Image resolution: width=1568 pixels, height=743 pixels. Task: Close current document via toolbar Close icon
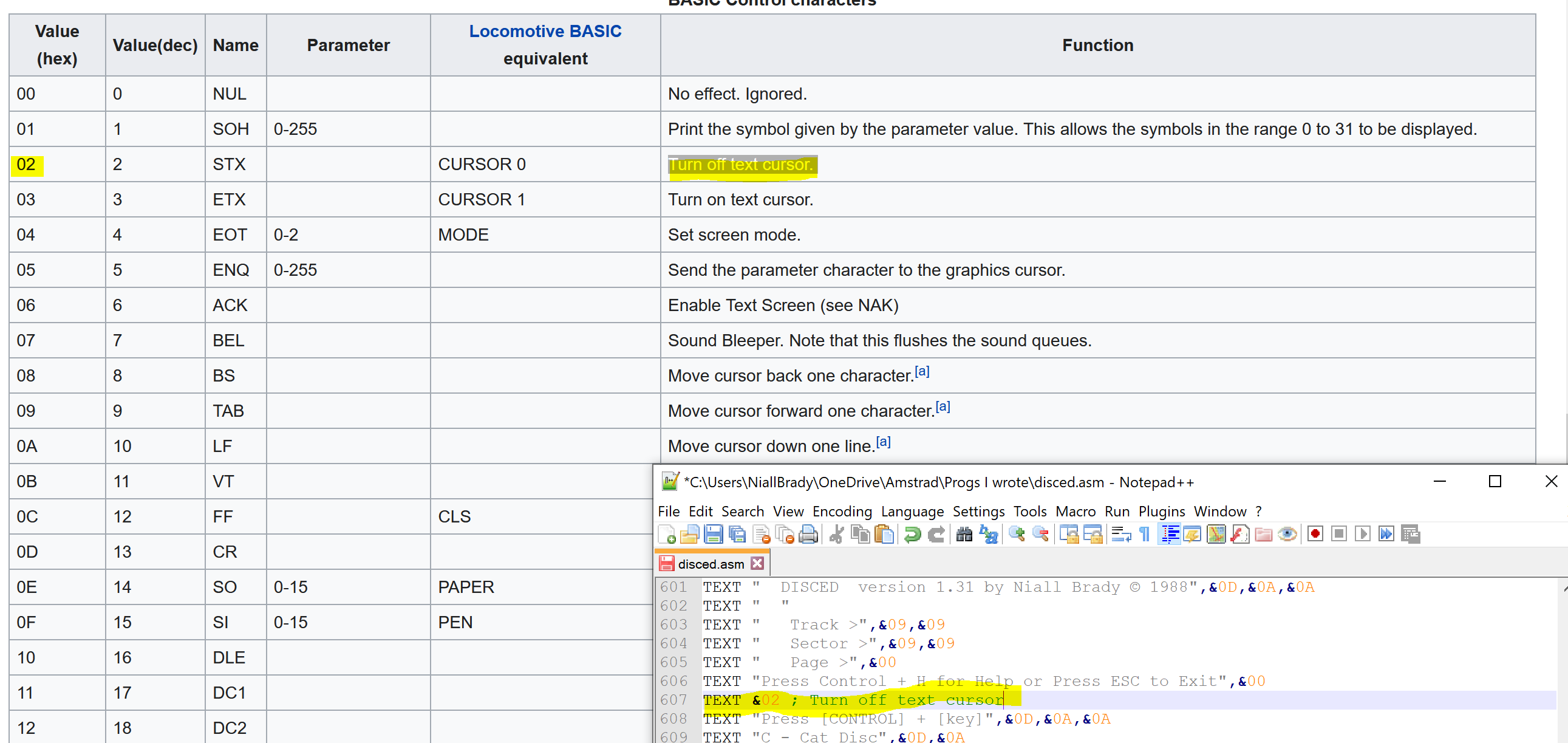pyautogui.click(x=762, y=535)
